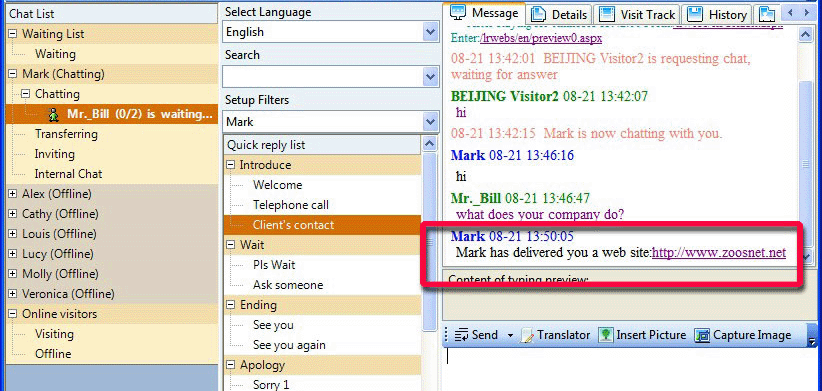Collapse the Wait quick reply group
822x391 pixels.
(231, 245)
